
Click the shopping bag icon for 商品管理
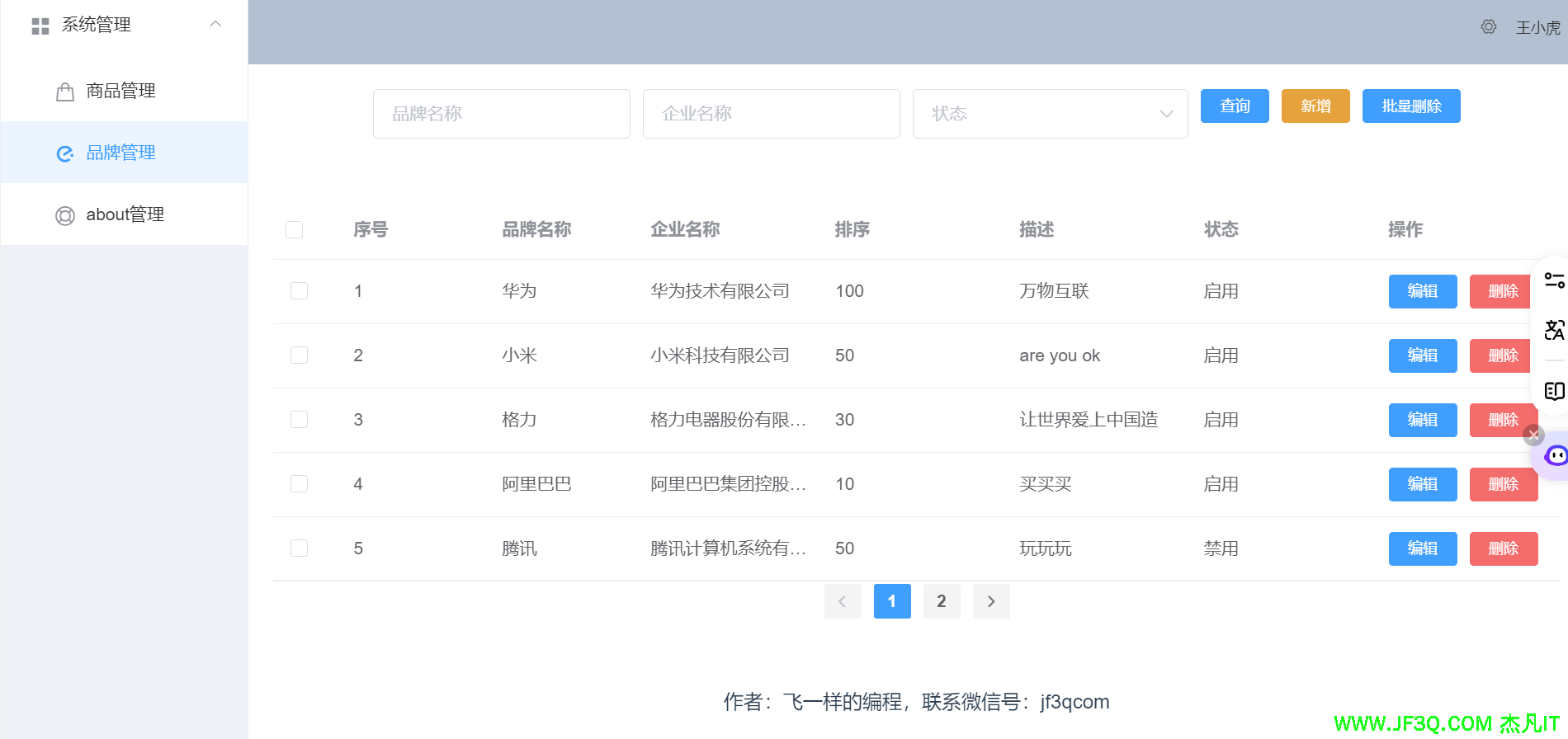(64, 92)
